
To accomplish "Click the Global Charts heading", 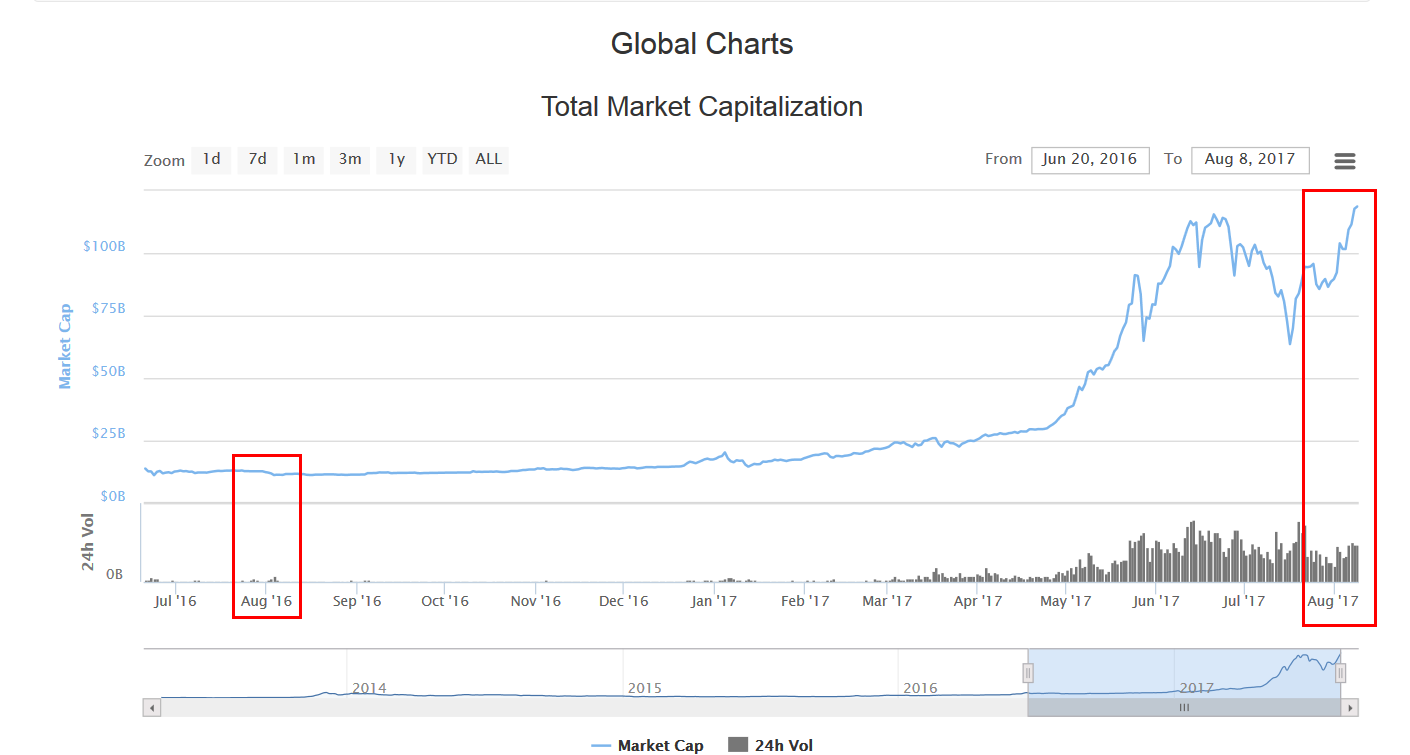I will point(702,44).
